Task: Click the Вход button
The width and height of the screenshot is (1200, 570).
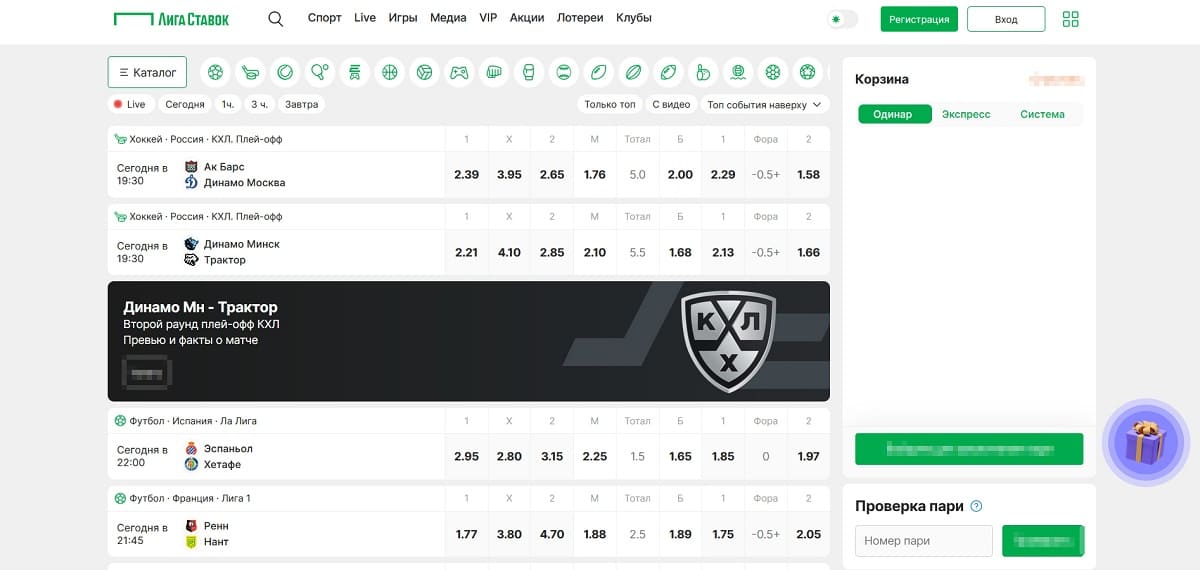Action: (1006, 19)
